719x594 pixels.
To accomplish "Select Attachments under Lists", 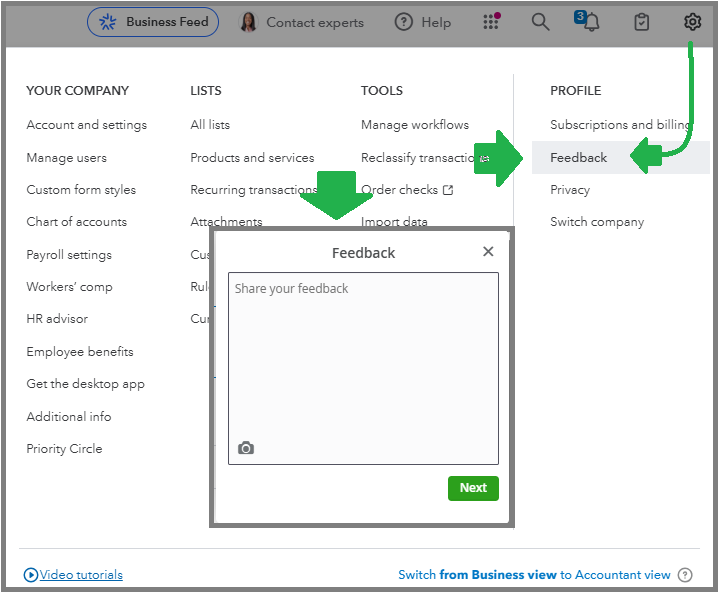I will pyautogui.click(x=226, y=222).
